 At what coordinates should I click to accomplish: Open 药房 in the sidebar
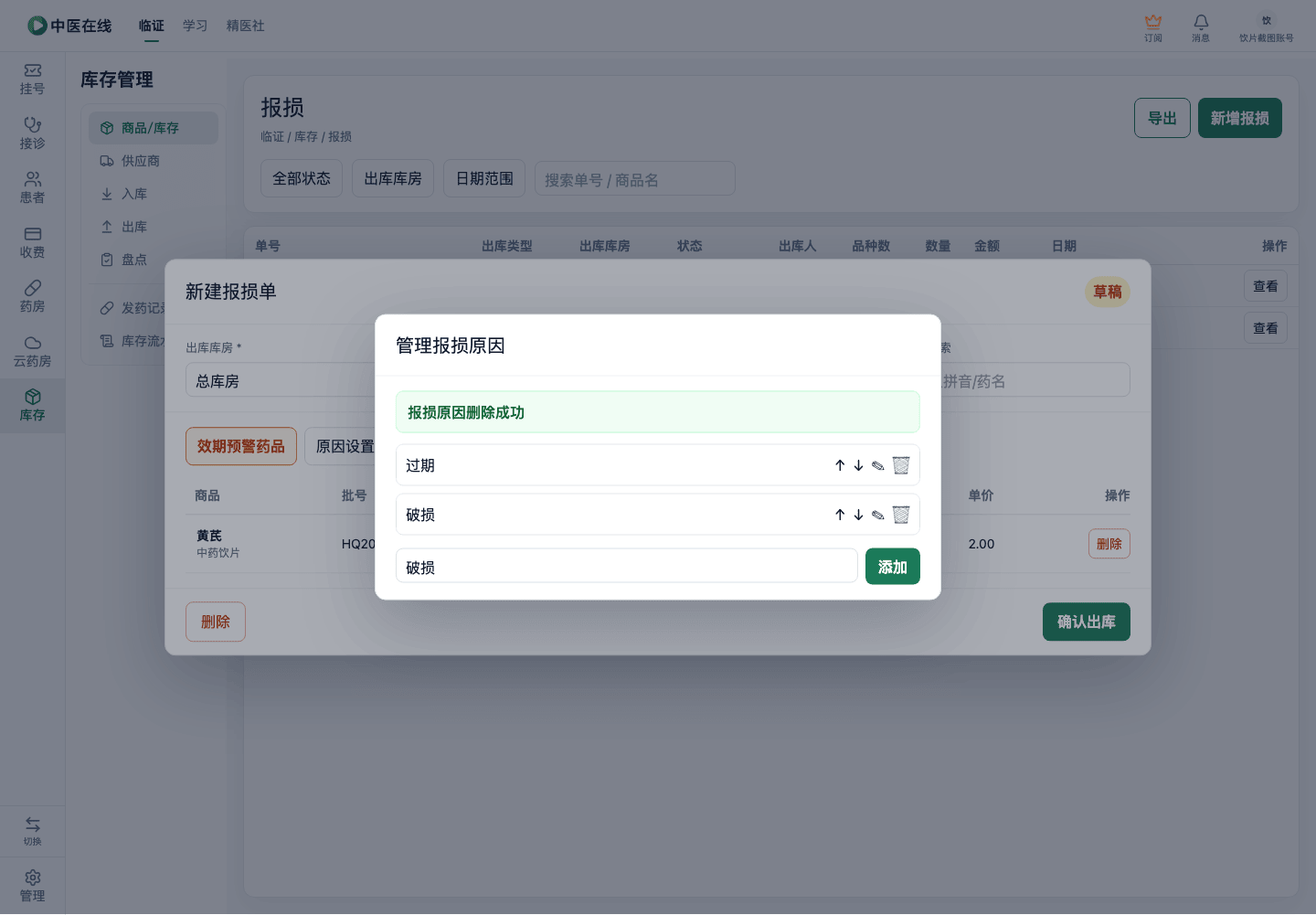click(33, 296)
